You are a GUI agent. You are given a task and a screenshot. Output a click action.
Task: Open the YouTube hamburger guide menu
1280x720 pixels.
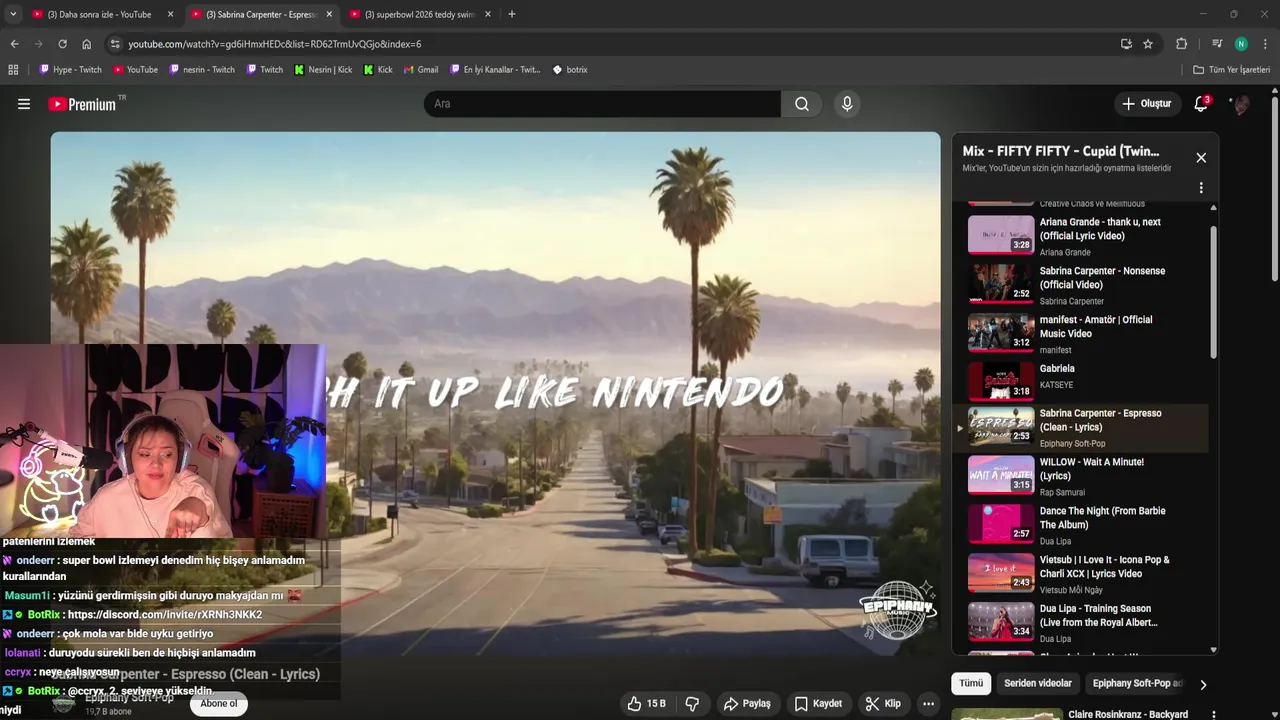point(24,104)
